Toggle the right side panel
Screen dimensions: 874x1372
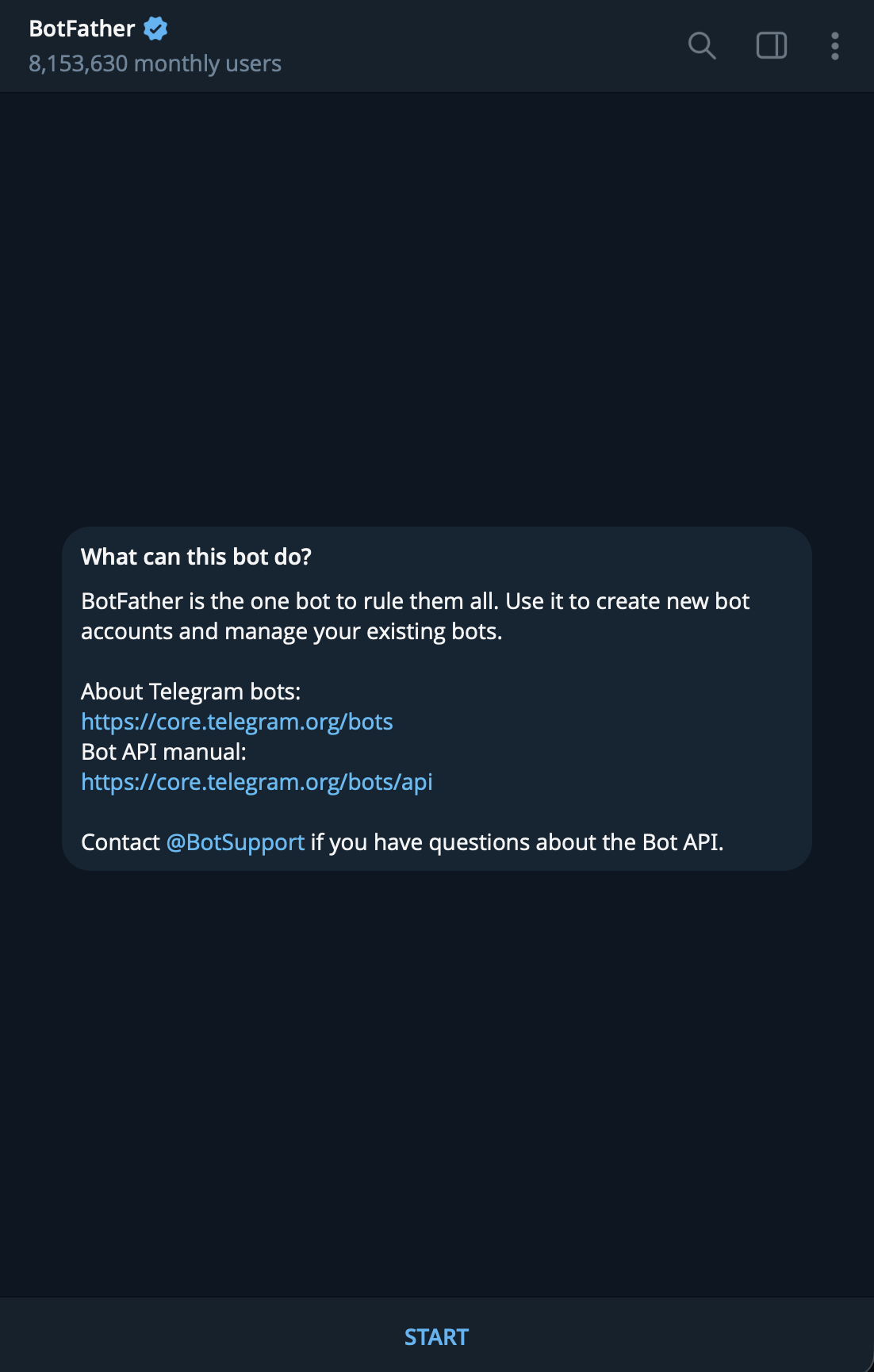(771, 46)
